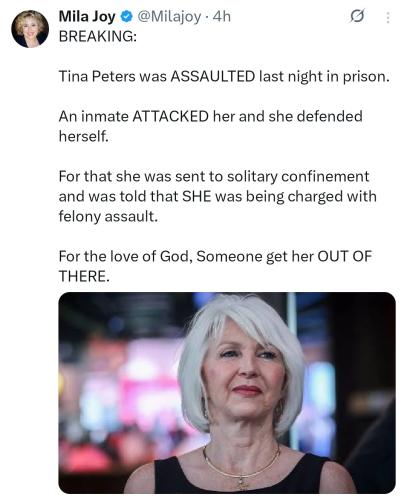Click the word ATTACKED in the tweet
Screen dimensions: 407x500
pyautogui.click(x=171, y=116)
